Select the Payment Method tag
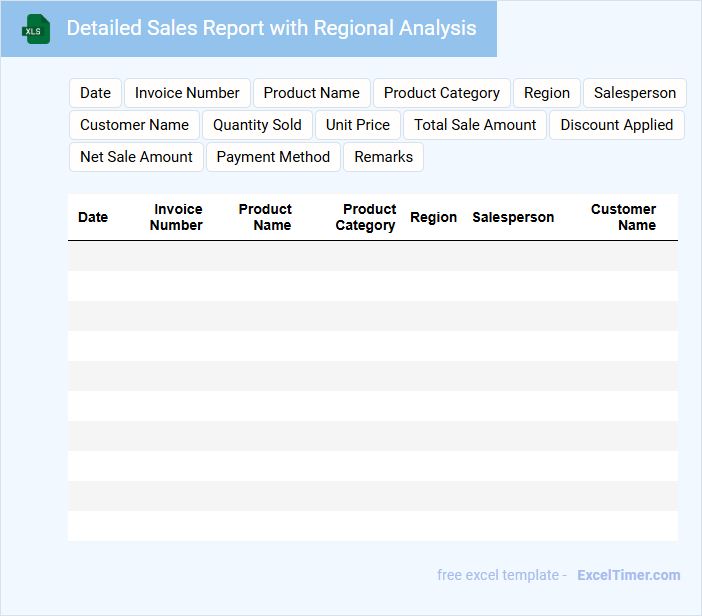Viewport: 702px width, 616px height. click(x=273, y=157)
